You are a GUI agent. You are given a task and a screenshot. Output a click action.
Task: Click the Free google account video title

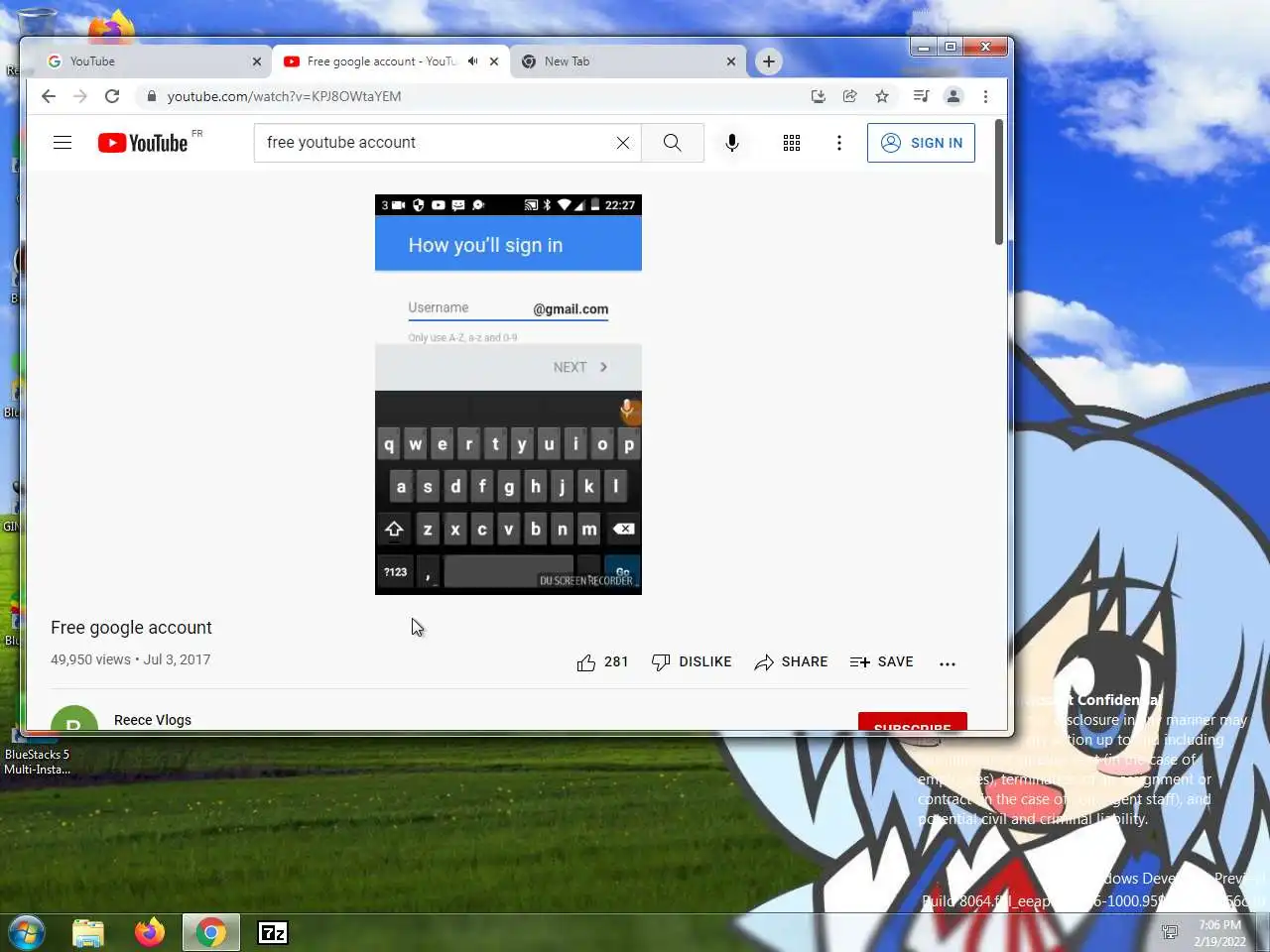tap(131, 628)
